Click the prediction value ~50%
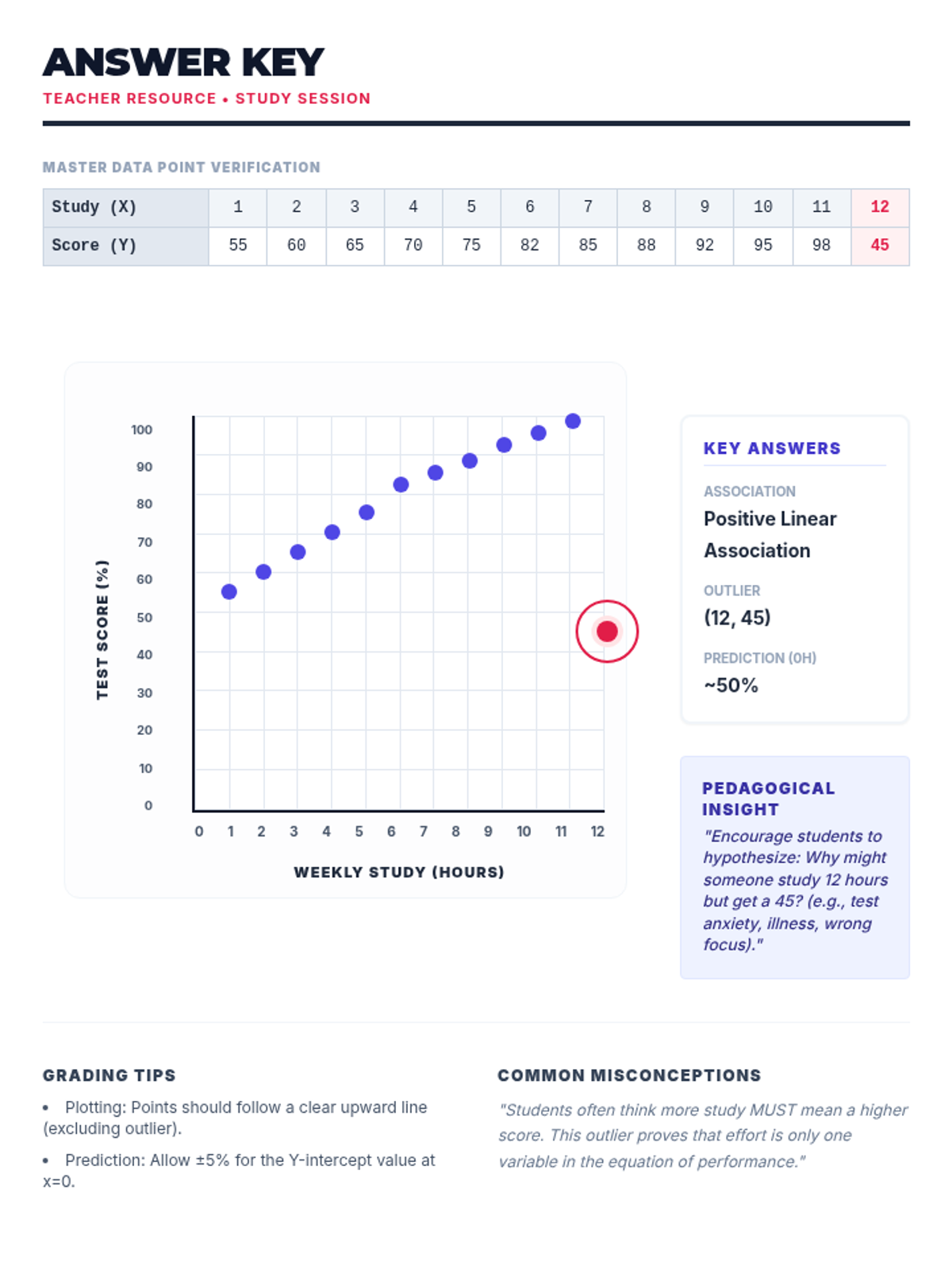 click(x=731, y=685)
